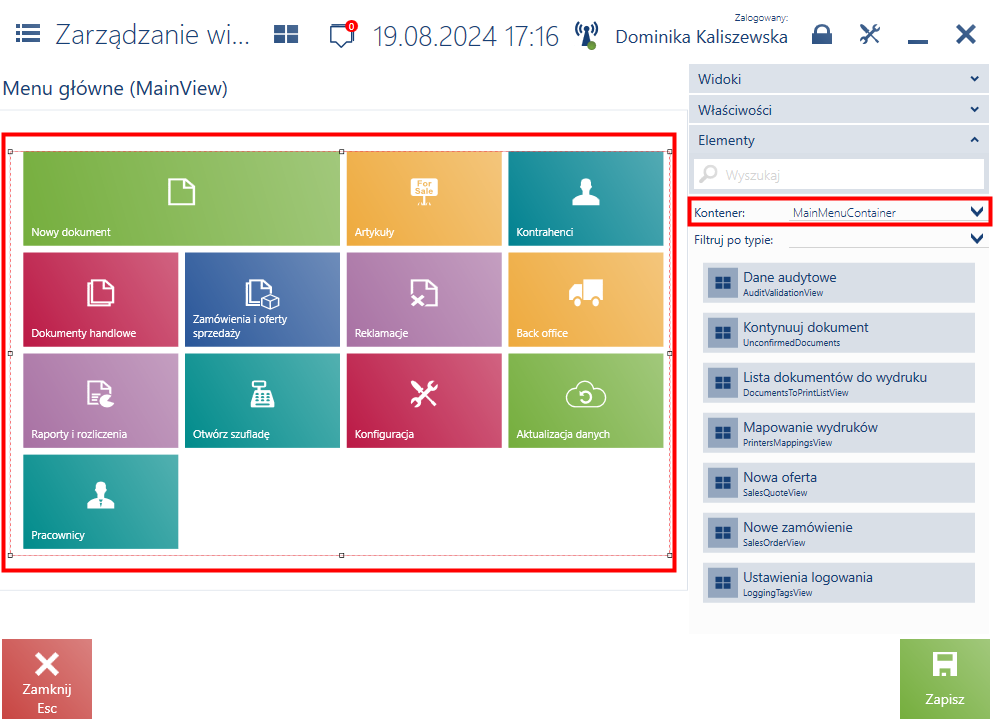Click the PrintersMappingsView label
999x728 pixels.
coord(787,443)
